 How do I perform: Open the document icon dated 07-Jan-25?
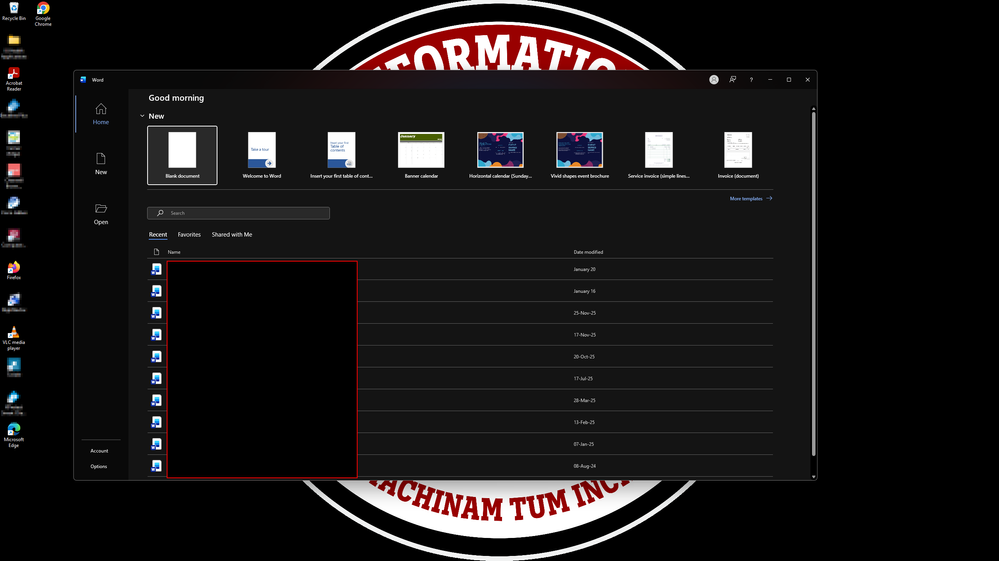[156, 444]
